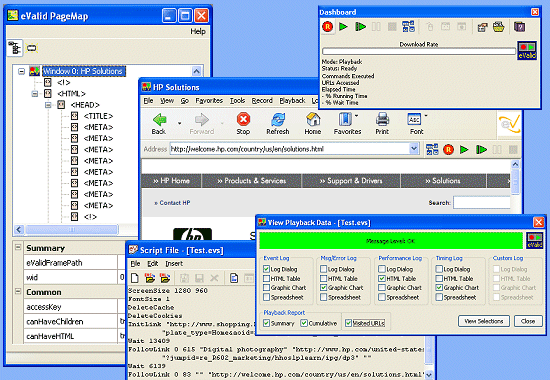Click green Play icon beside address bar
550x380 pixels.
coord(464,150)
